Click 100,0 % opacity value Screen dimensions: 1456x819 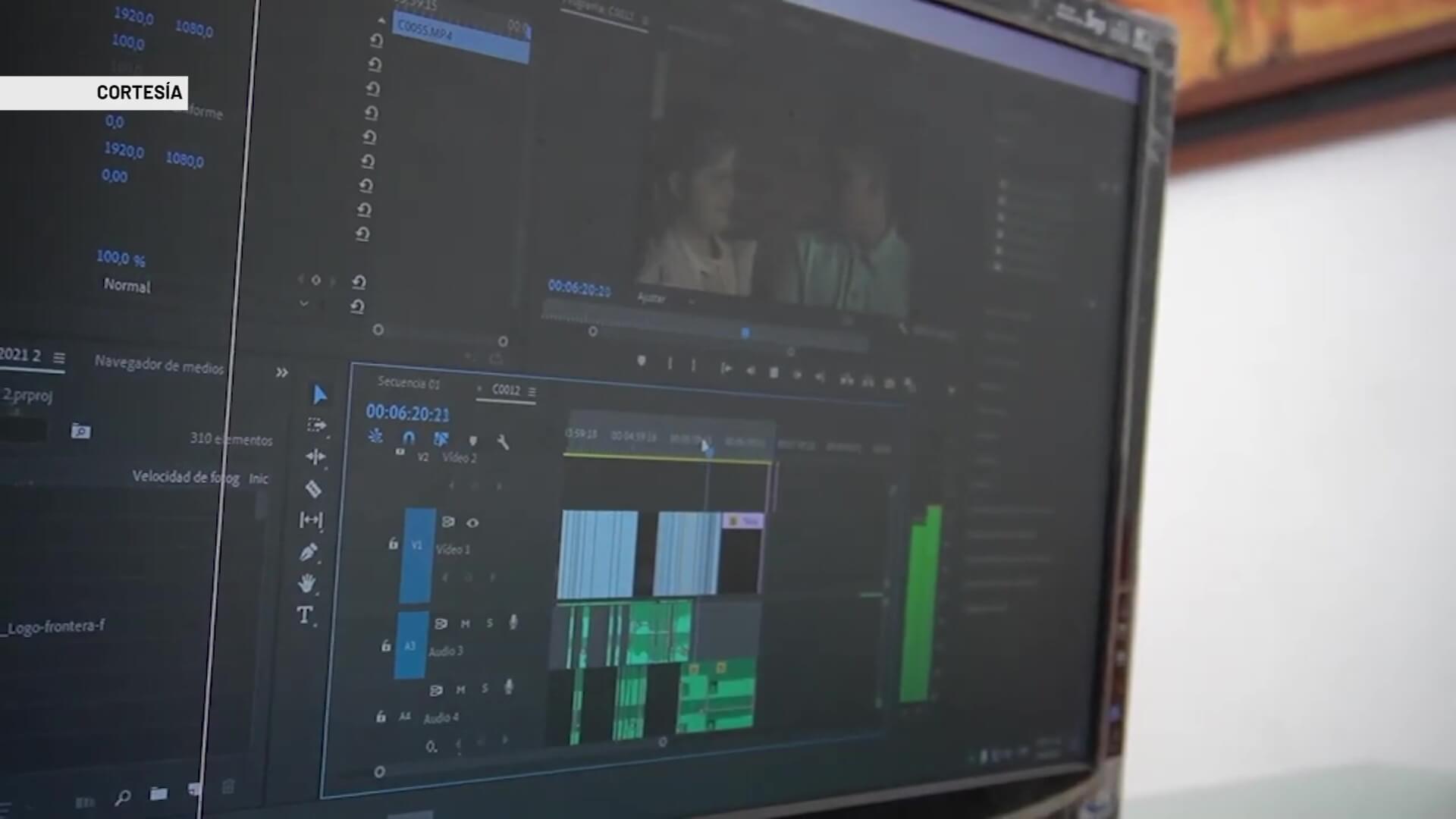pos(121,258)
